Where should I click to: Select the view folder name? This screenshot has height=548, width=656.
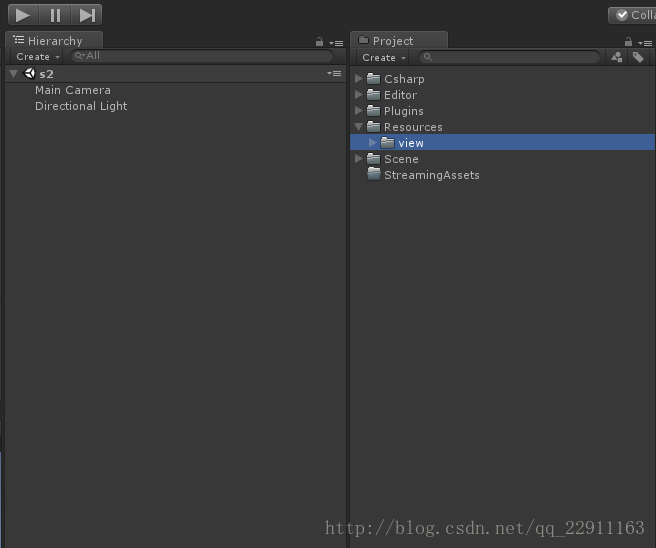(x=411, y=143)
